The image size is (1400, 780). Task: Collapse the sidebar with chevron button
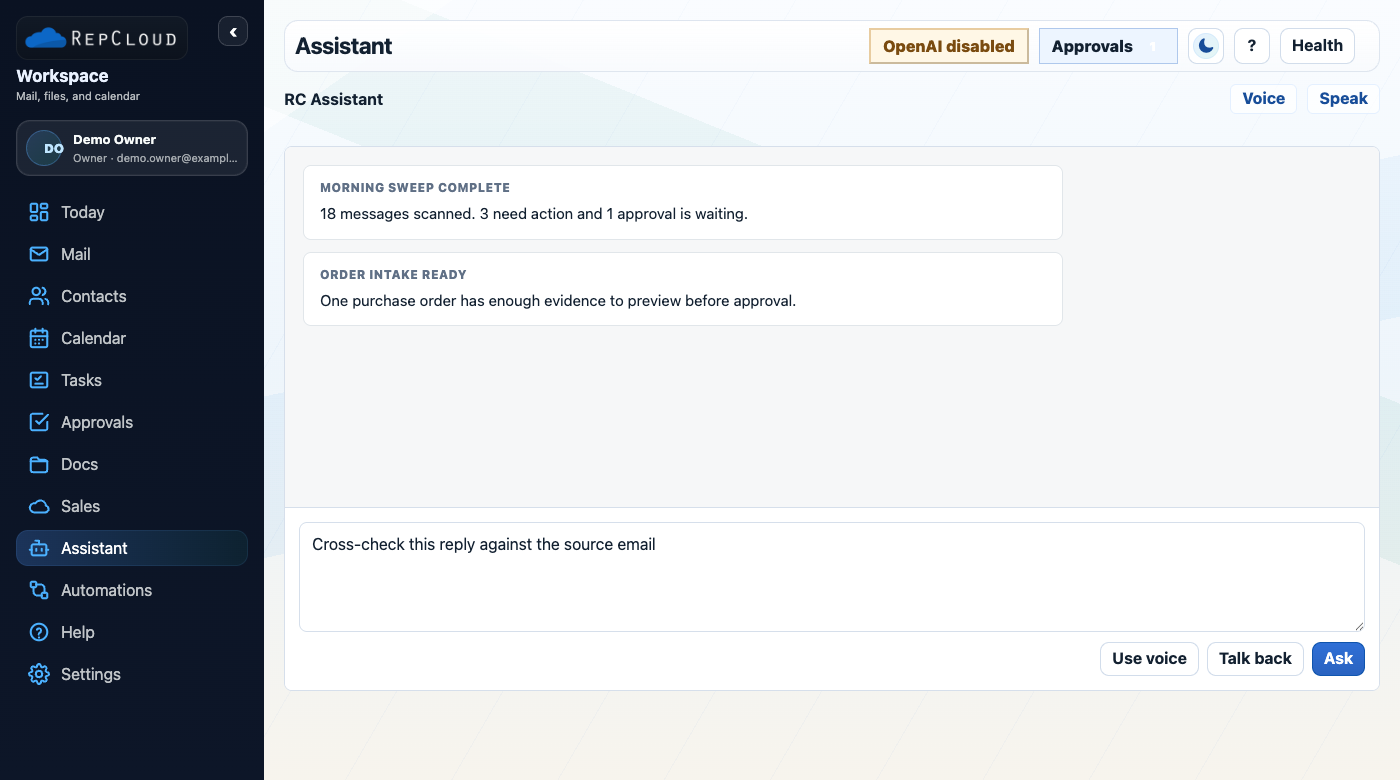point(233,32)
